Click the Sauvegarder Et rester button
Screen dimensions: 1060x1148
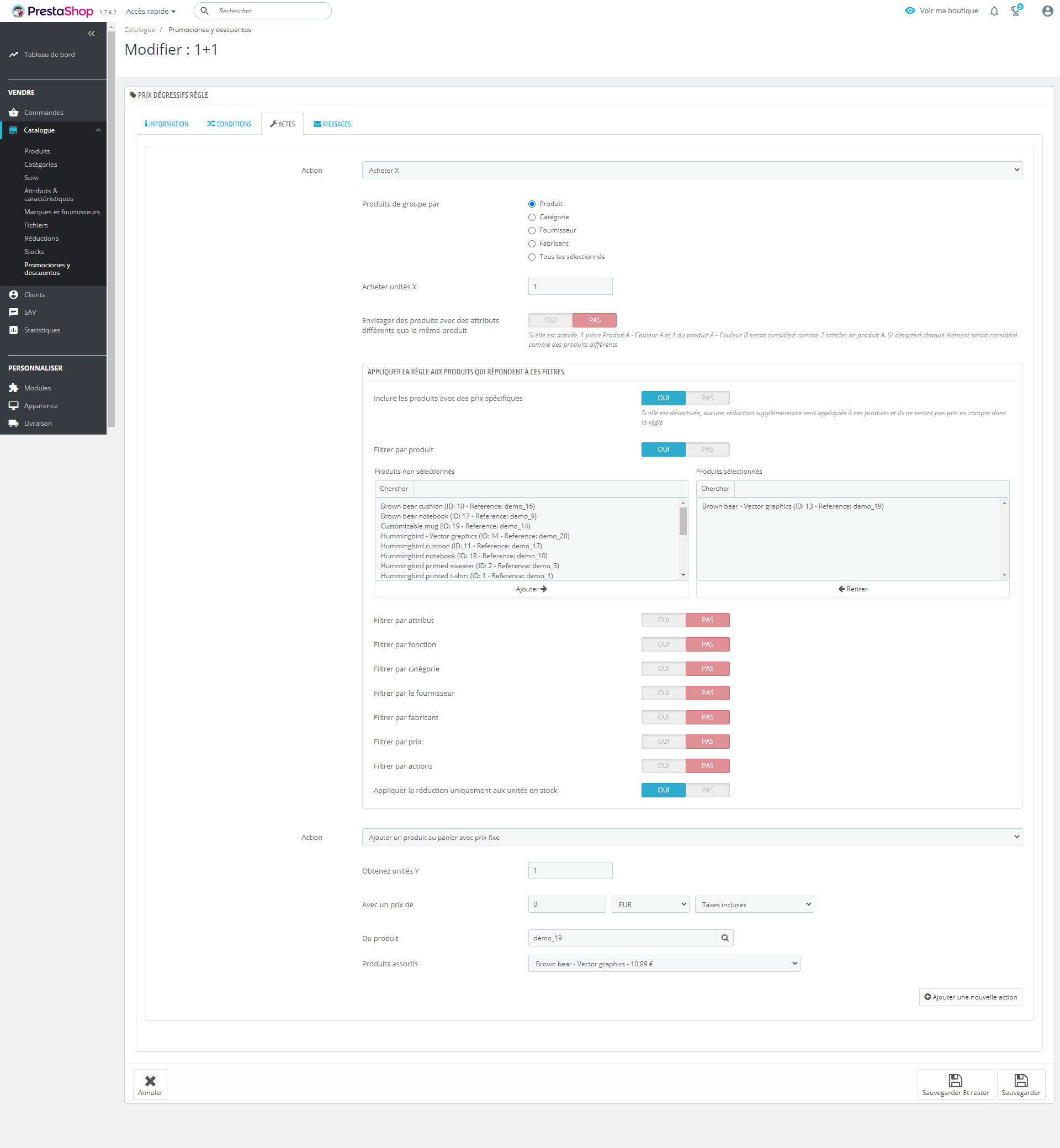955,1084
